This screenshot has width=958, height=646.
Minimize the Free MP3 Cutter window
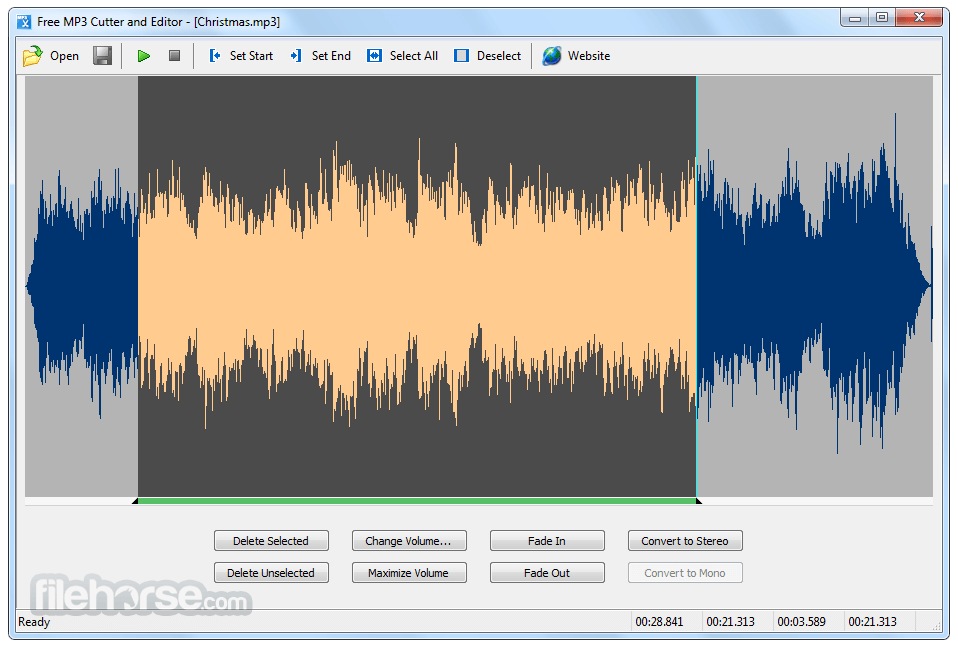pyautogui.click(x=854, y=18)
